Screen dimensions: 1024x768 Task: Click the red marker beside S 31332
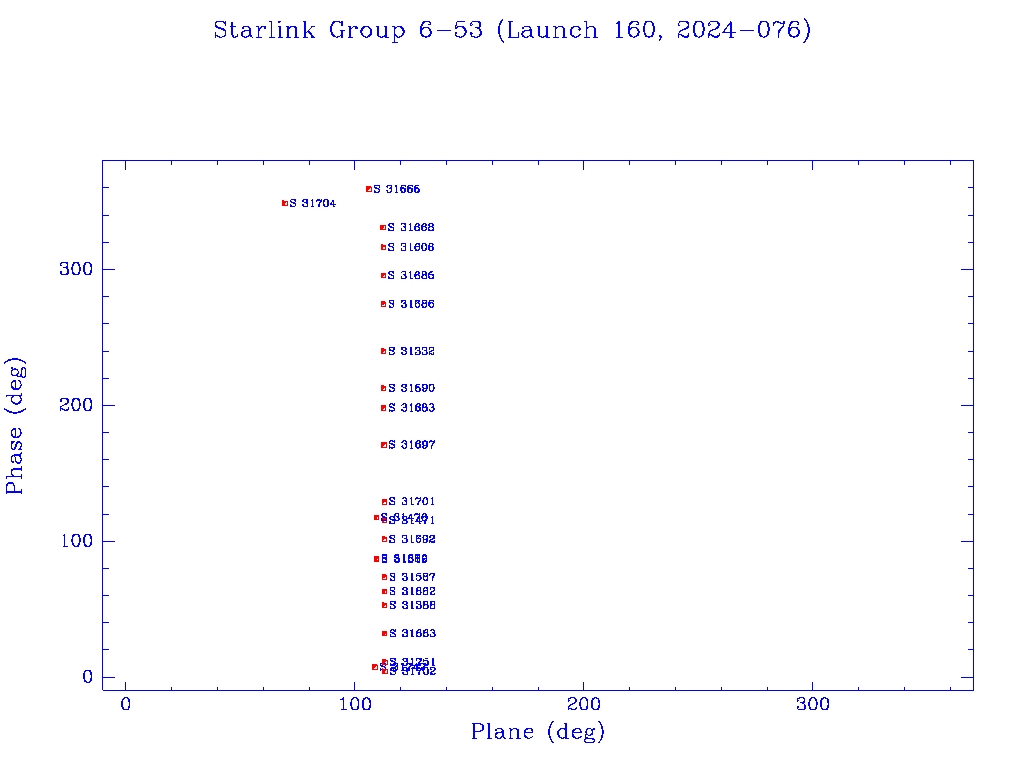[383, 351]
